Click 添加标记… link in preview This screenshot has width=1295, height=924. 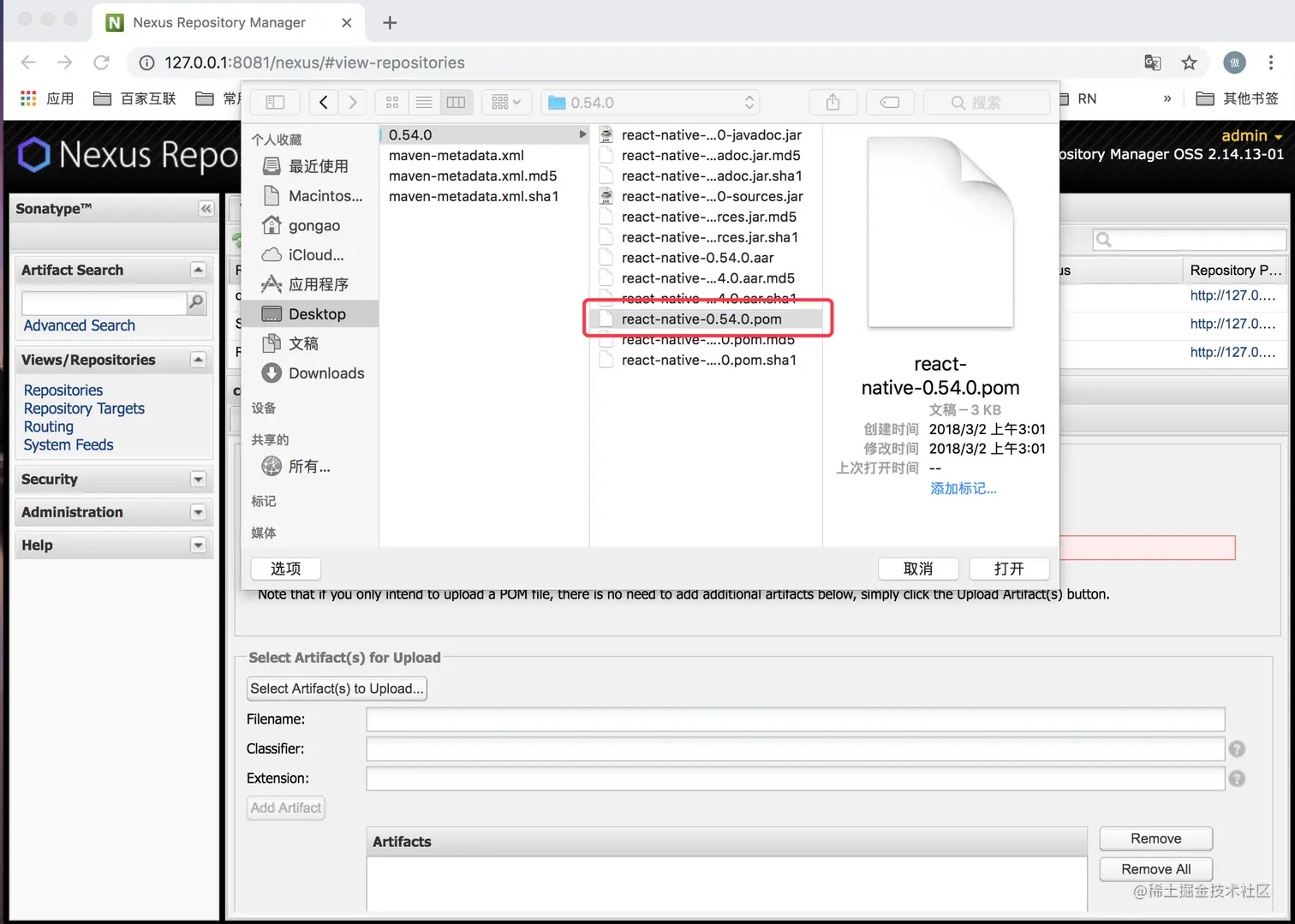click(964, 488)
